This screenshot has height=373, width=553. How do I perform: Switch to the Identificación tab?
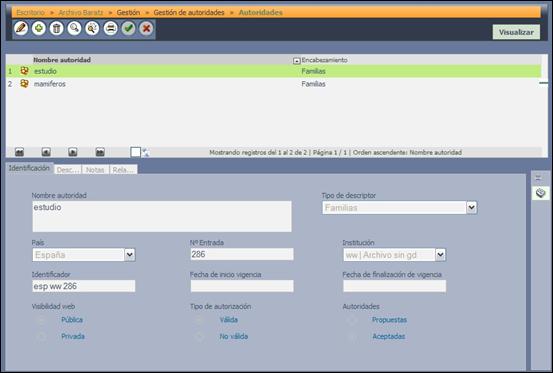pos(29,168)
